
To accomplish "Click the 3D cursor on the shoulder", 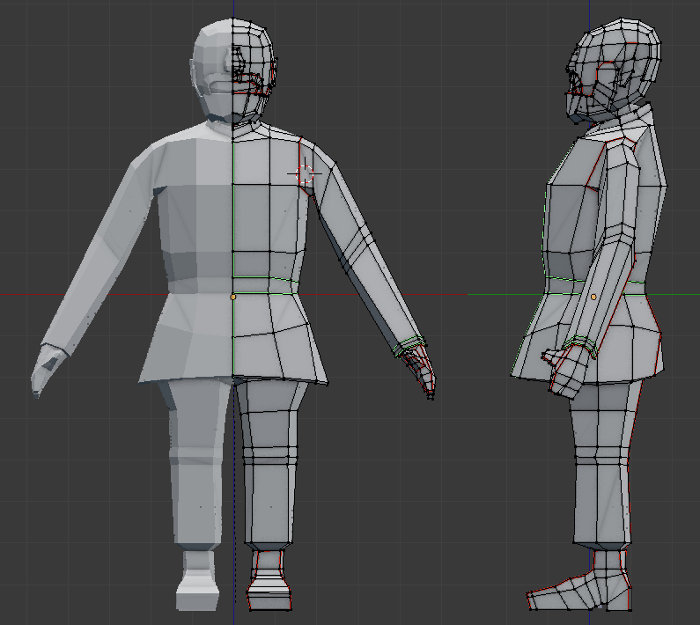I will 304,173.
